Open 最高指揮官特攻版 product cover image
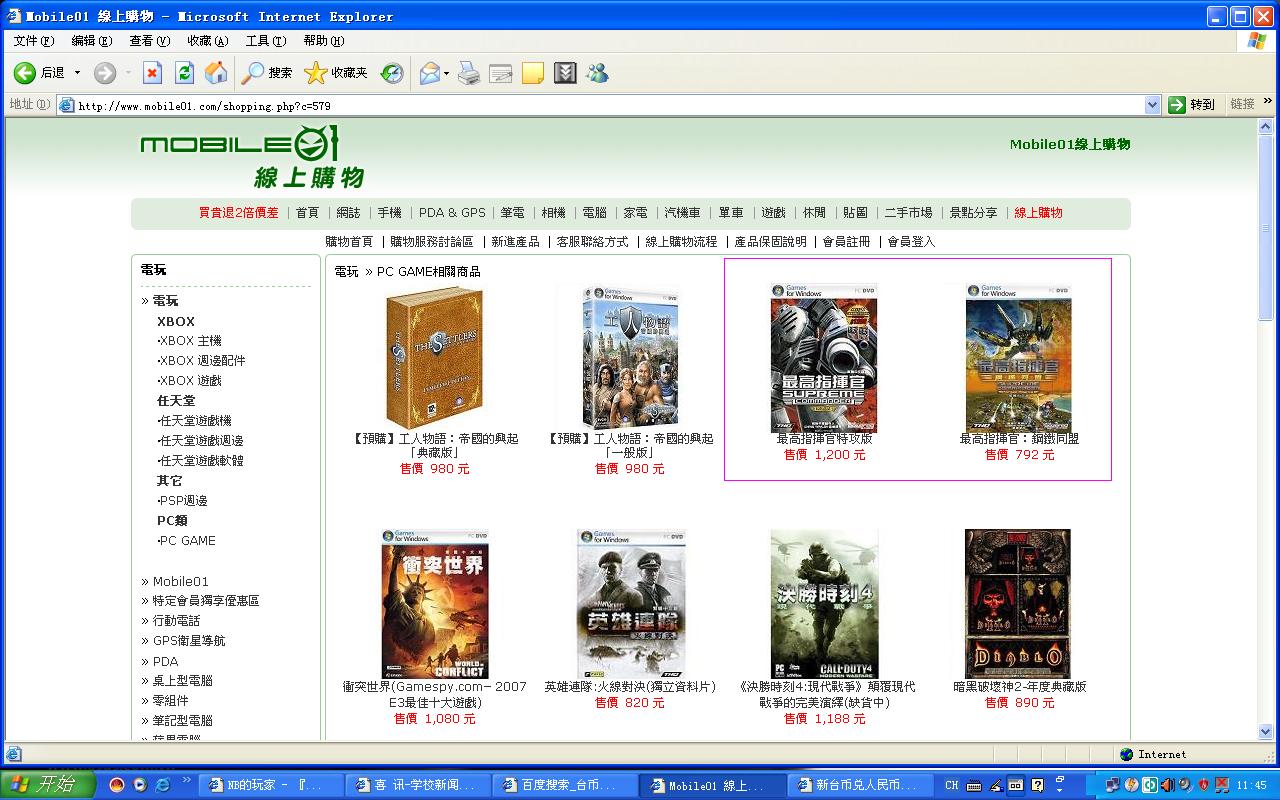 pyautogui.click(x=824, y=358)
